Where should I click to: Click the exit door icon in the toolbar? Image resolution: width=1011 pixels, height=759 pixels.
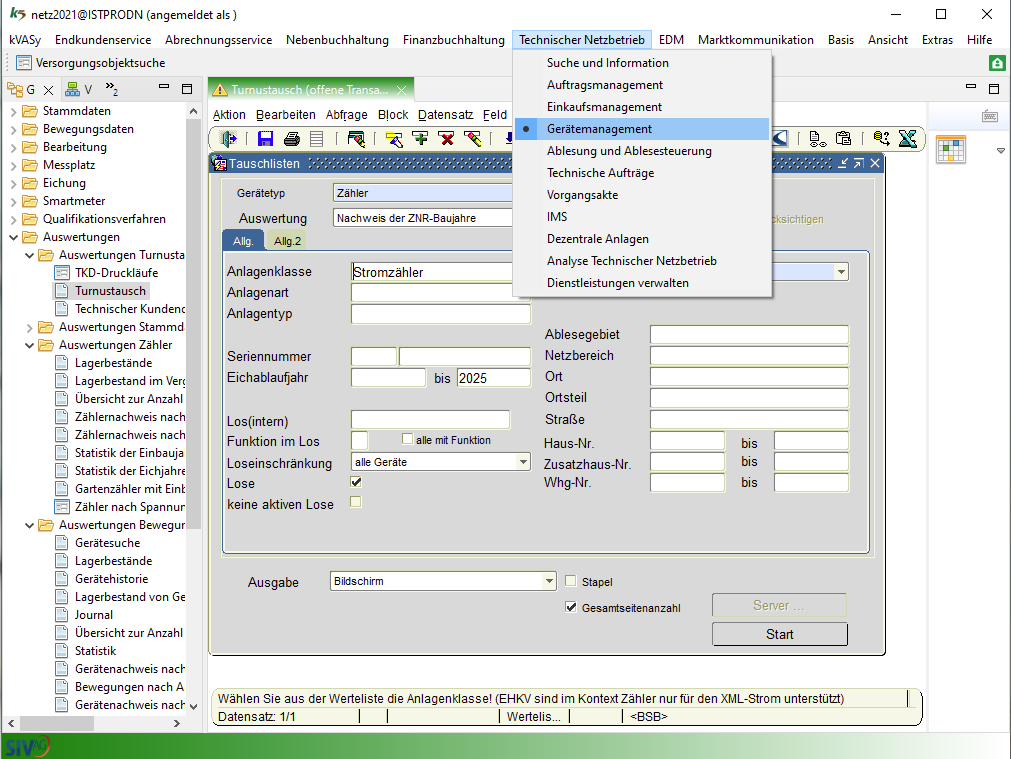tap(229, 139)
